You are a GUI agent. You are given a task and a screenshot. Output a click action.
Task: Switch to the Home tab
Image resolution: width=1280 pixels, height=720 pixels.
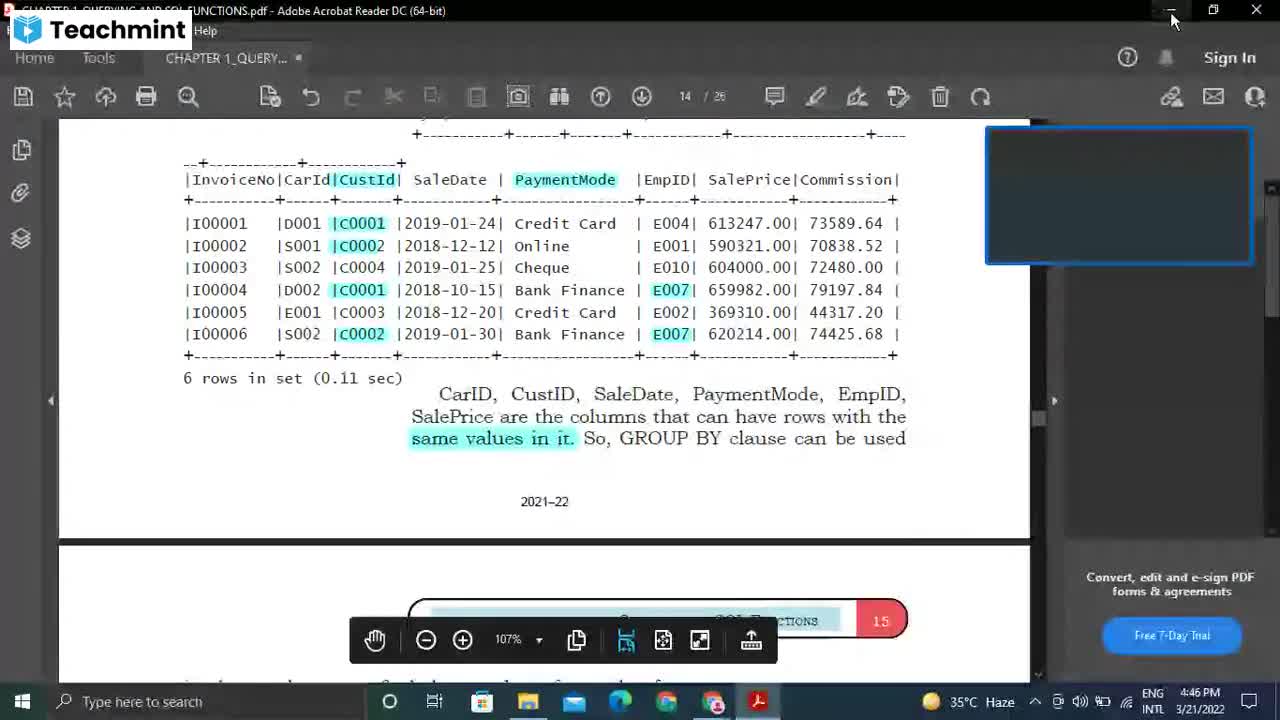point(34,58)
